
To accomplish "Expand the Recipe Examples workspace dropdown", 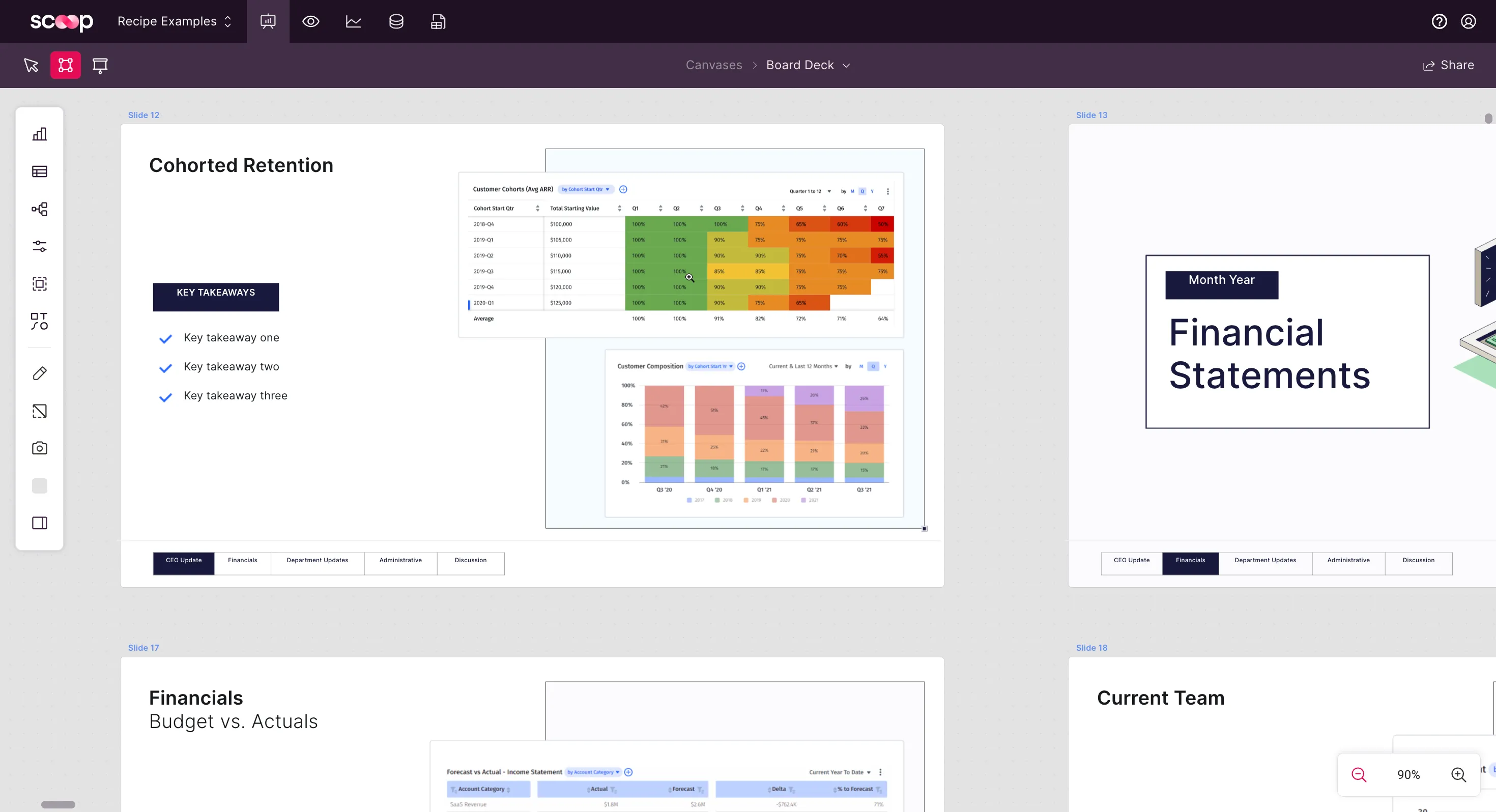I will pyautogui.click(x=174, y=21).
